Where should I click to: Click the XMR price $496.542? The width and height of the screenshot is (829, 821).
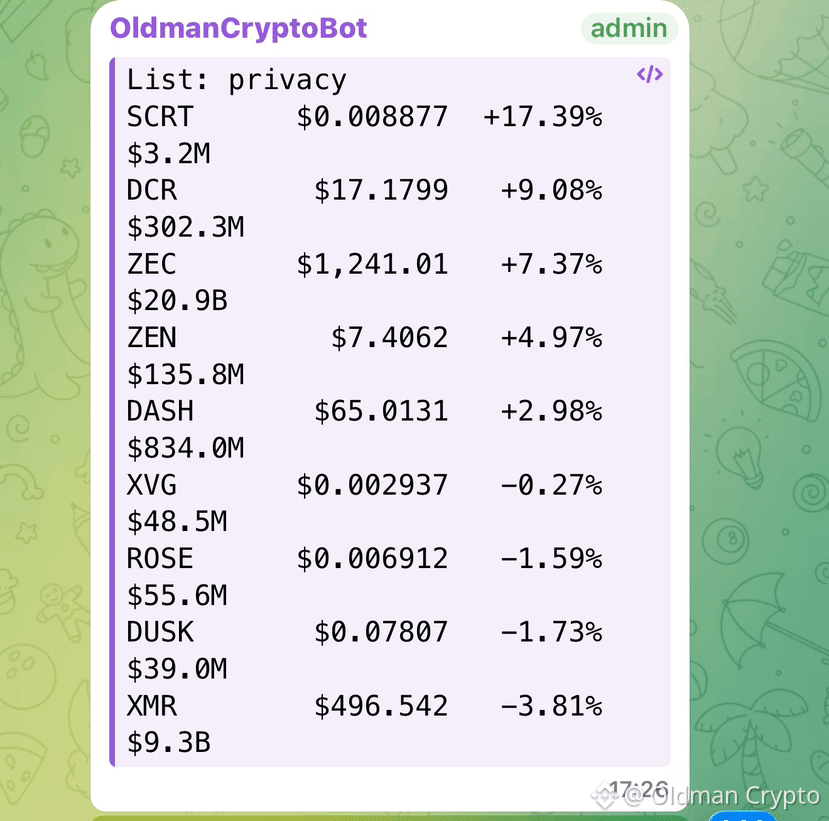coord(381,706)
